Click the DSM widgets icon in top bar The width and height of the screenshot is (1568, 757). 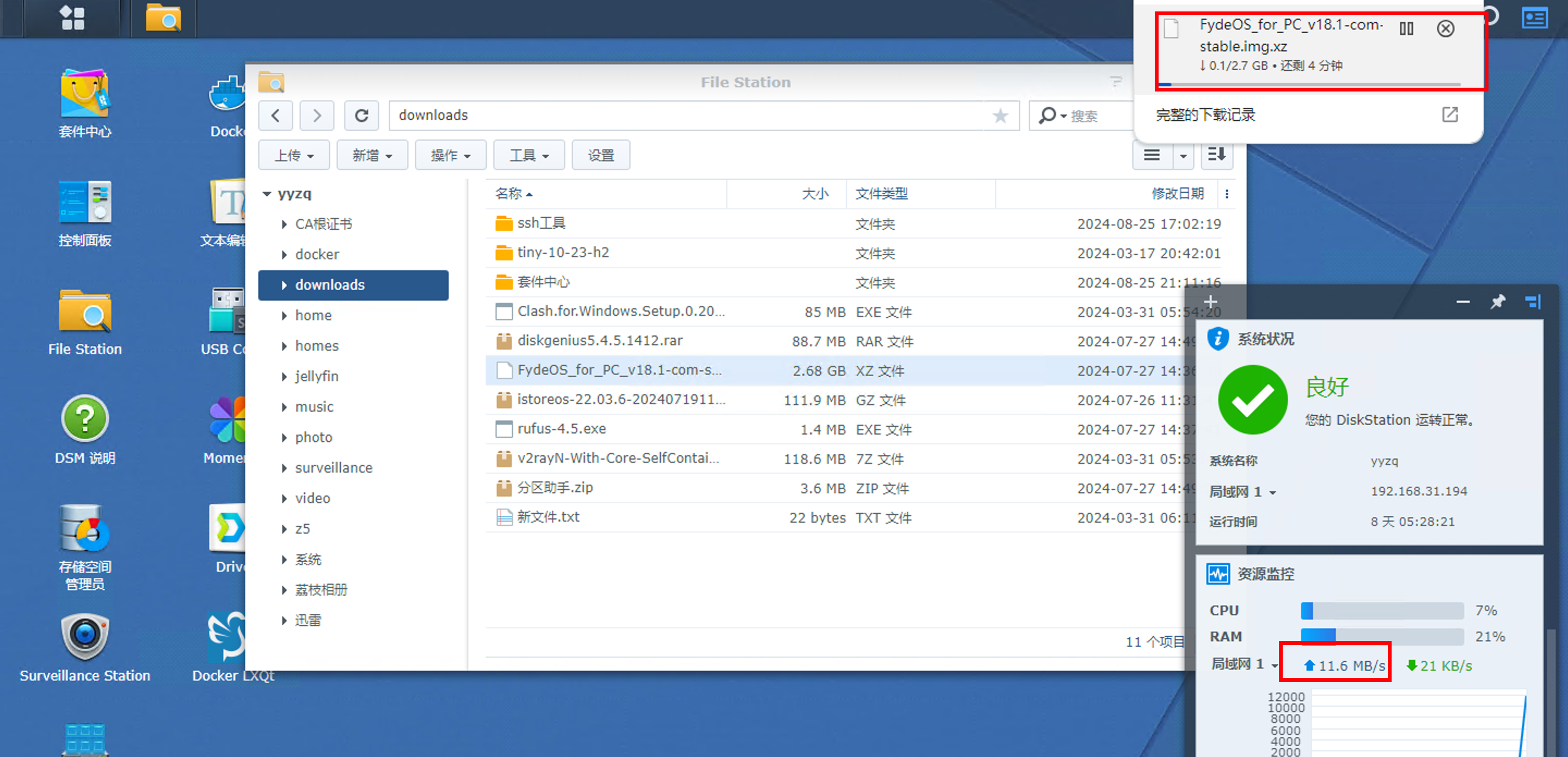pos(1535,17)
